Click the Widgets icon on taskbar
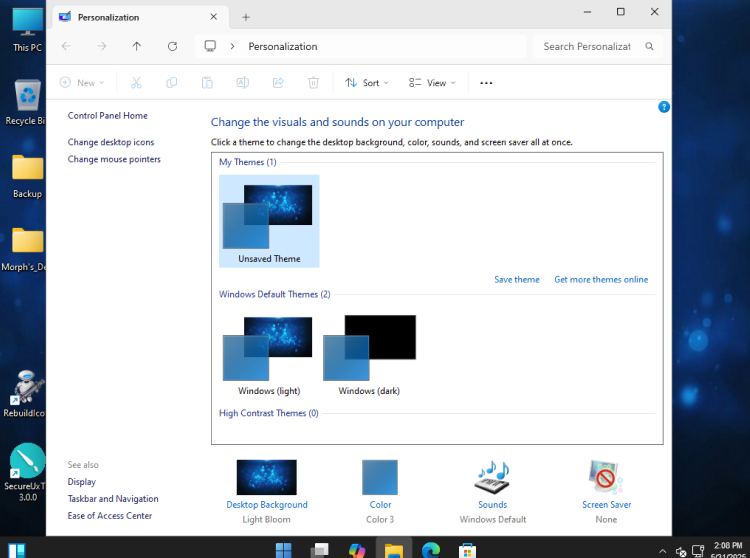 [x=16, y=550]
